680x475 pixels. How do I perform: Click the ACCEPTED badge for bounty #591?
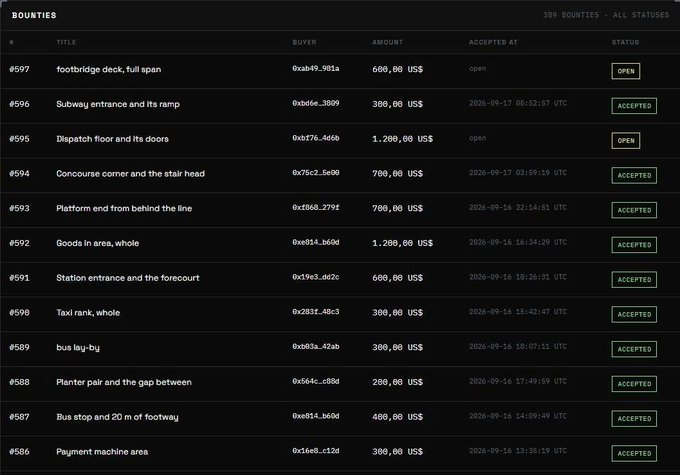634,279
